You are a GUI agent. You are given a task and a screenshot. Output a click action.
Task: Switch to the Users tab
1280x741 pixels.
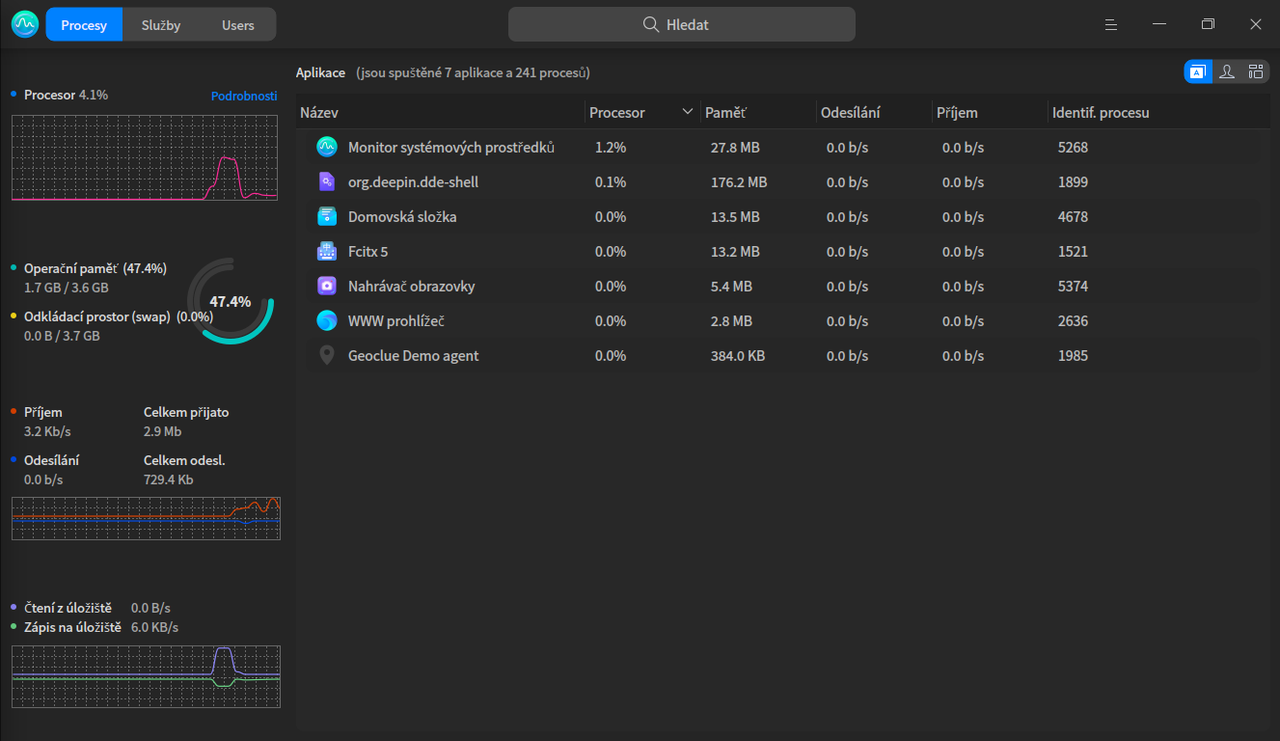(238, 25)
